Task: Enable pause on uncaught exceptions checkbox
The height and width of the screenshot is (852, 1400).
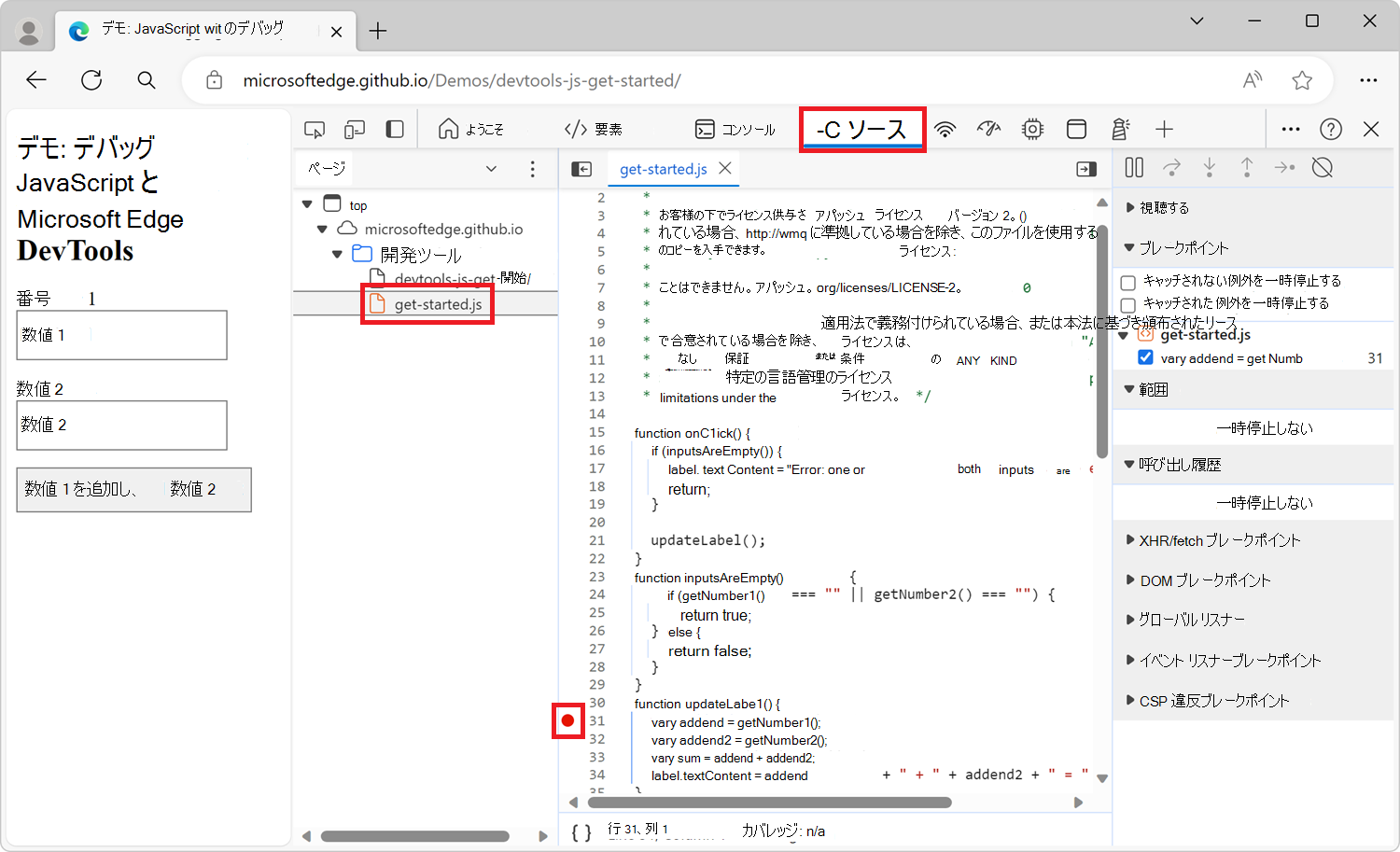Action: (1128, 282)
